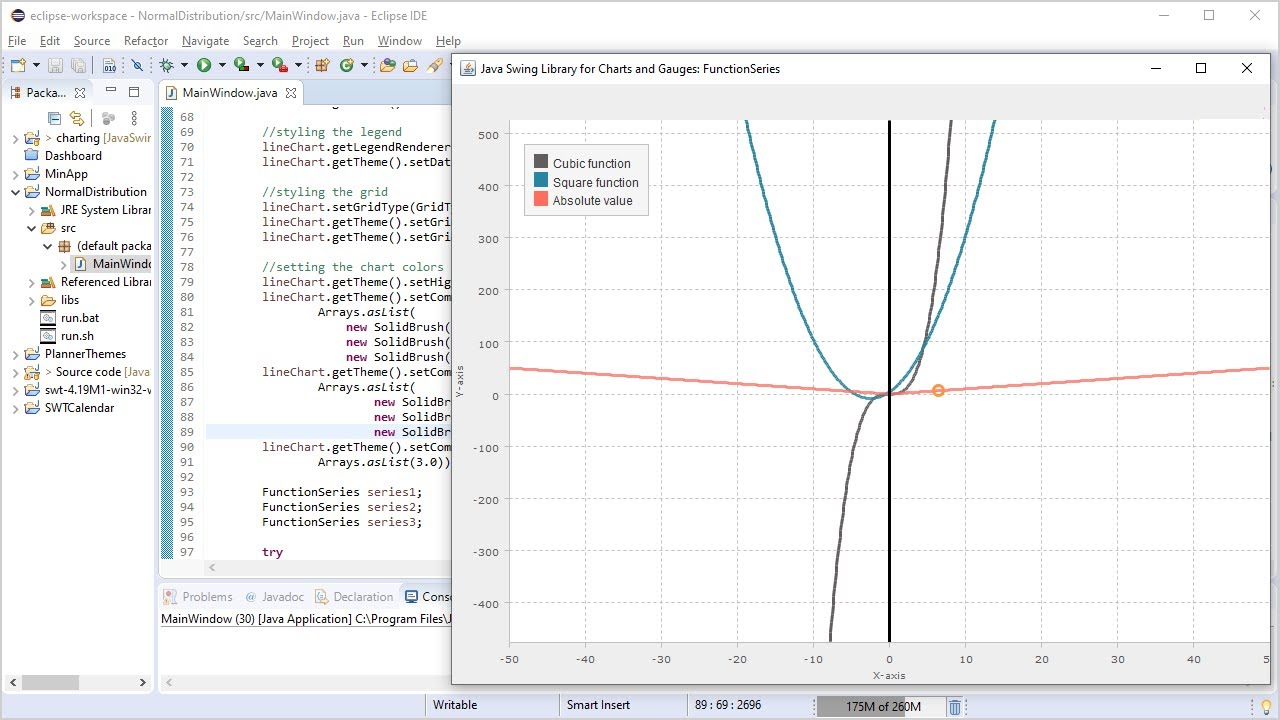This screenshot has height=720, width=1280.
Task: Open the File menu
Action: tap(17, 41)
